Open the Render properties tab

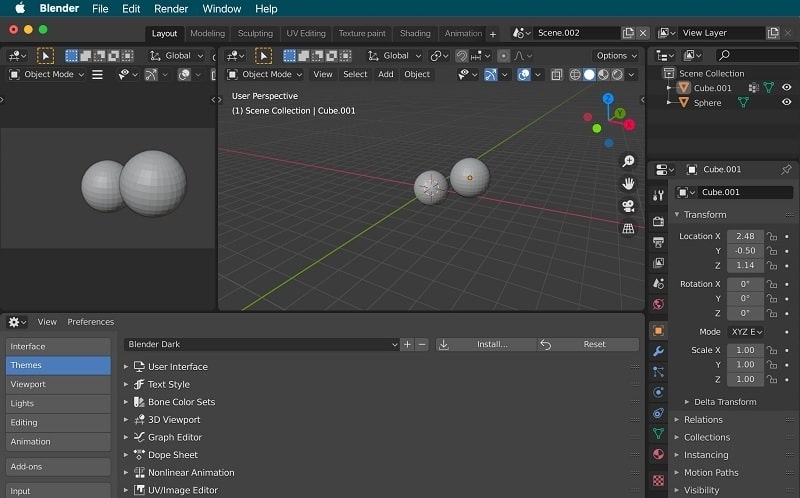tap(658, 221)
